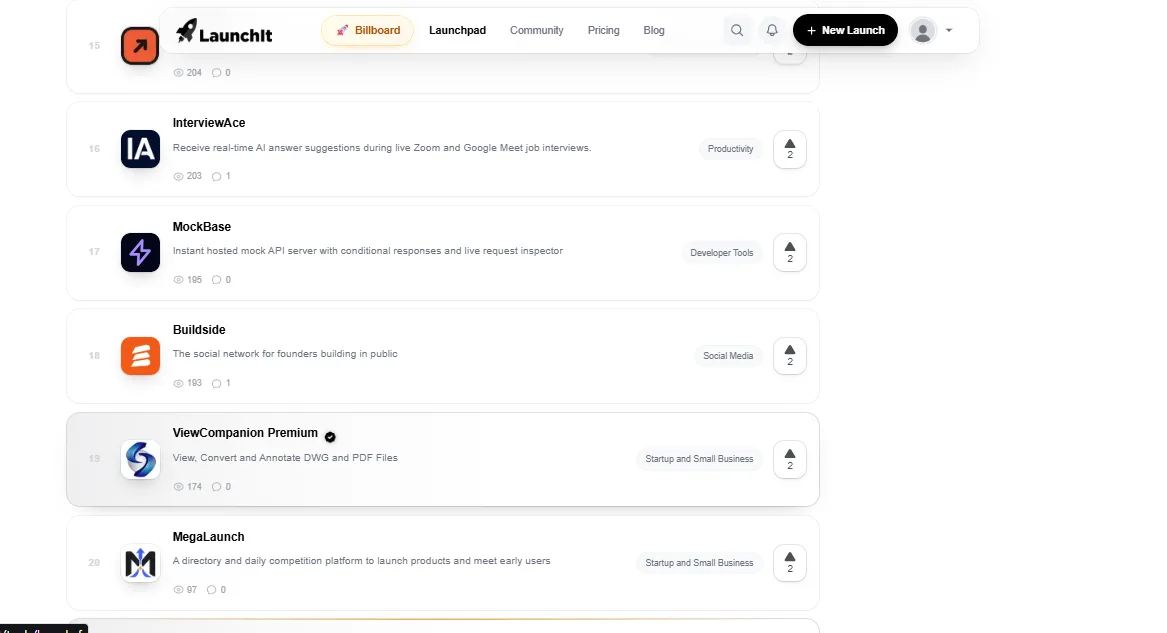
Task: Click the comment icon on Buildside
Action: pos(217,383)
